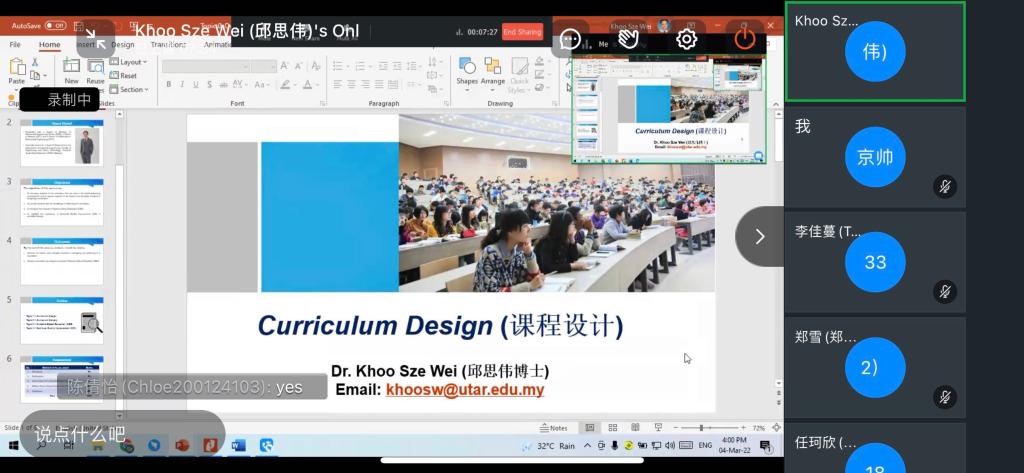Viewport: 1024px width, 473px height.
Task: Open the Design ribbon tab
Action: pos(122,44)
